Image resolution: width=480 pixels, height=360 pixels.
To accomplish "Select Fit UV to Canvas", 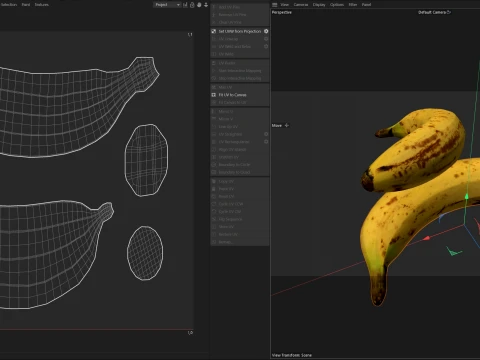I will pyautogui.click(x=240, y=95).
